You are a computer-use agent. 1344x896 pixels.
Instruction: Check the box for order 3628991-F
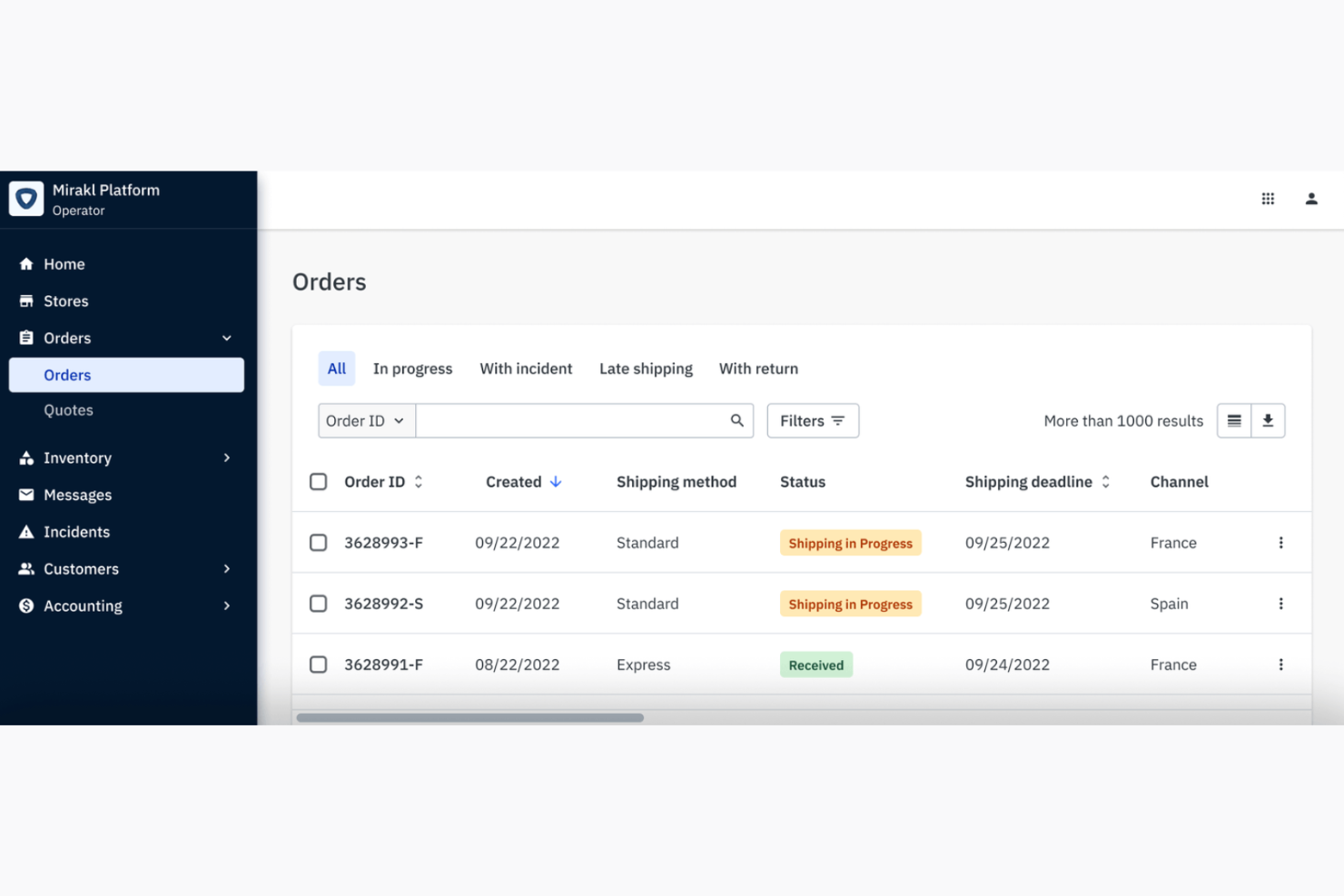pyautogui.click(x=318, y=664)
